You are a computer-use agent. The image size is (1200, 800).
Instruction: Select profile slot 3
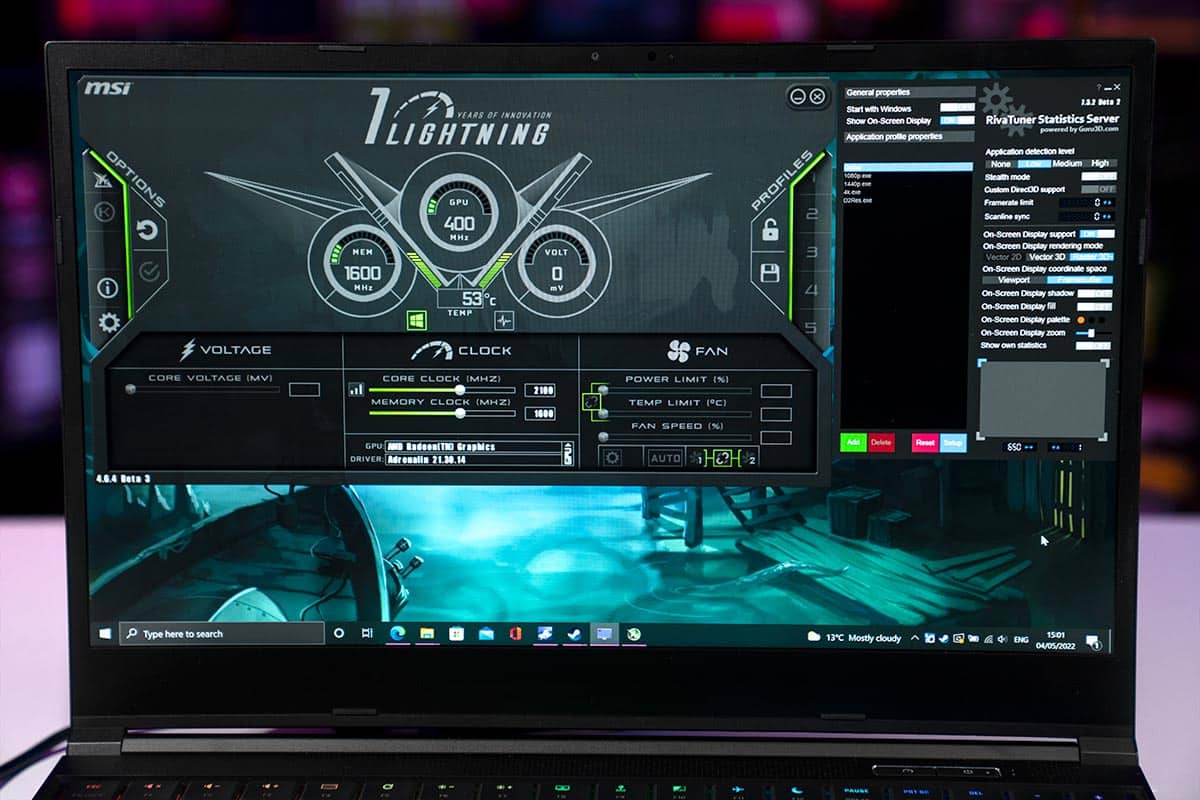point(813,252)
